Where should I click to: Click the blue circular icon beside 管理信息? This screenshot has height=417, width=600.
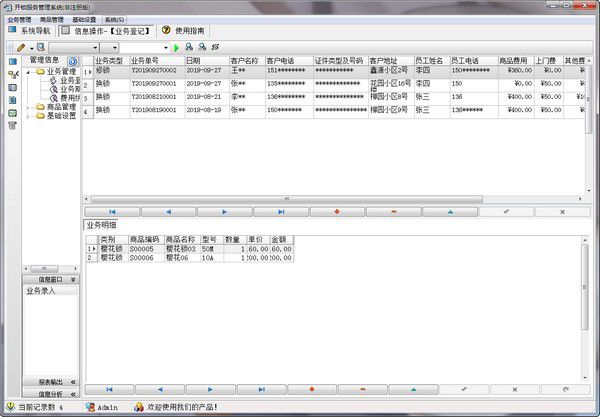tap(72, 61)
